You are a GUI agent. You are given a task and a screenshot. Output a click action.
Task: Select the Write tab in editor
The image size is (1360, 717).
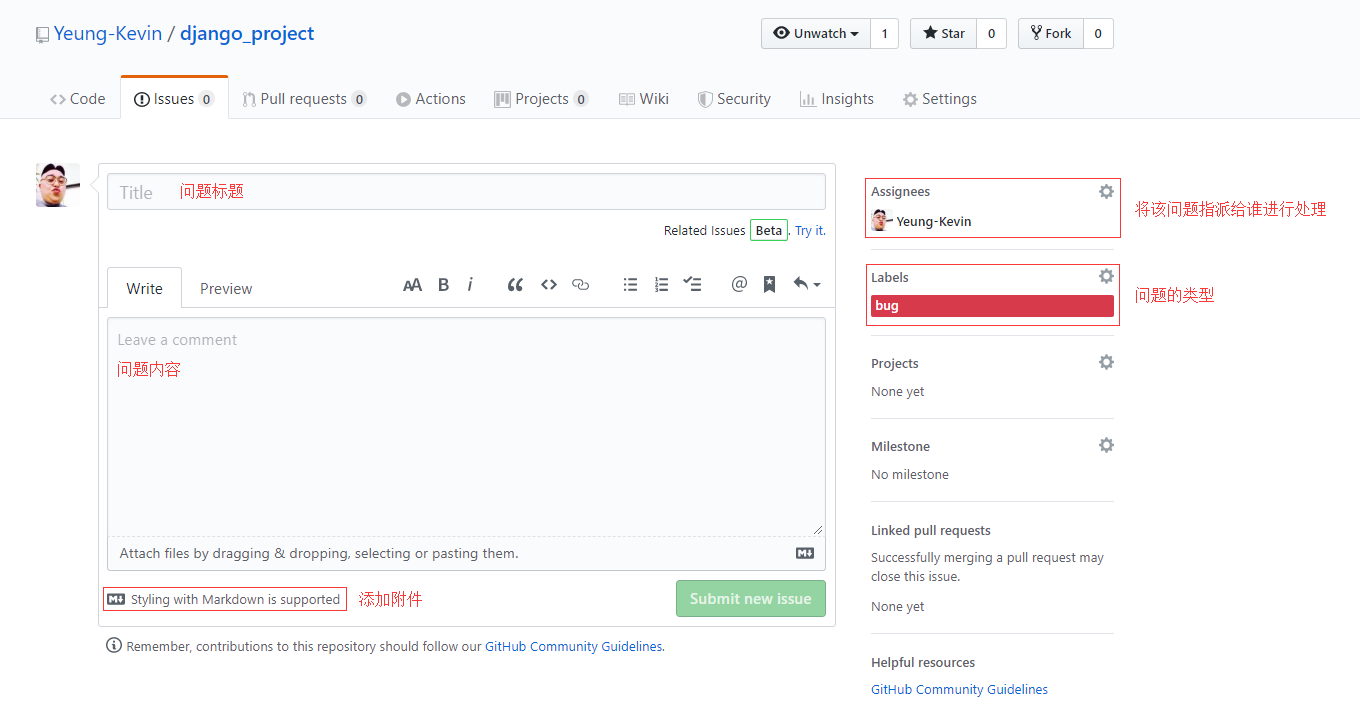[x=144, y=288]
